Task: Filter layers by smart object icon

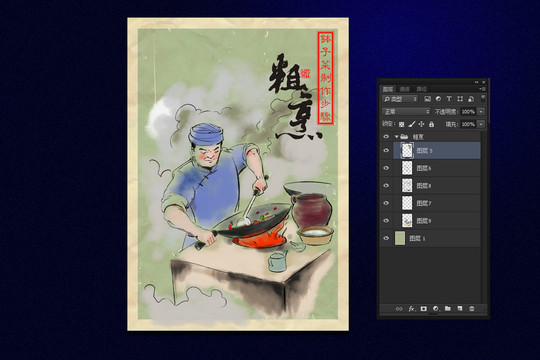Action: (470, 99)
